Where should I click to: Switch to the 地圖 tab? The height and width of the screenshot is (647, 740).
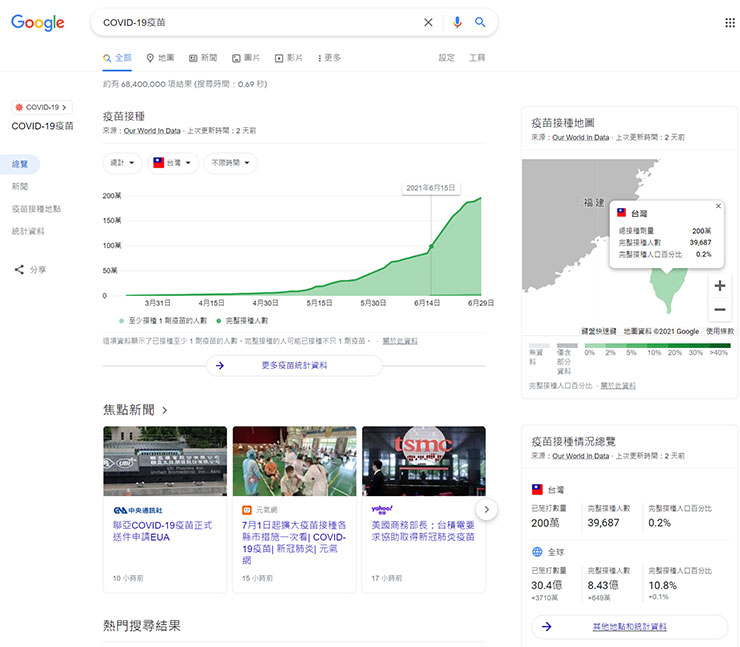point(160,58)
